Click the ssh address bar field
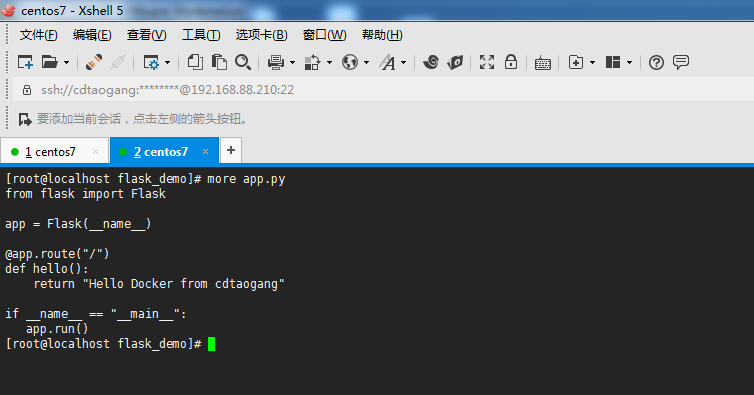 pyautogui.click(x=383, y=90)
